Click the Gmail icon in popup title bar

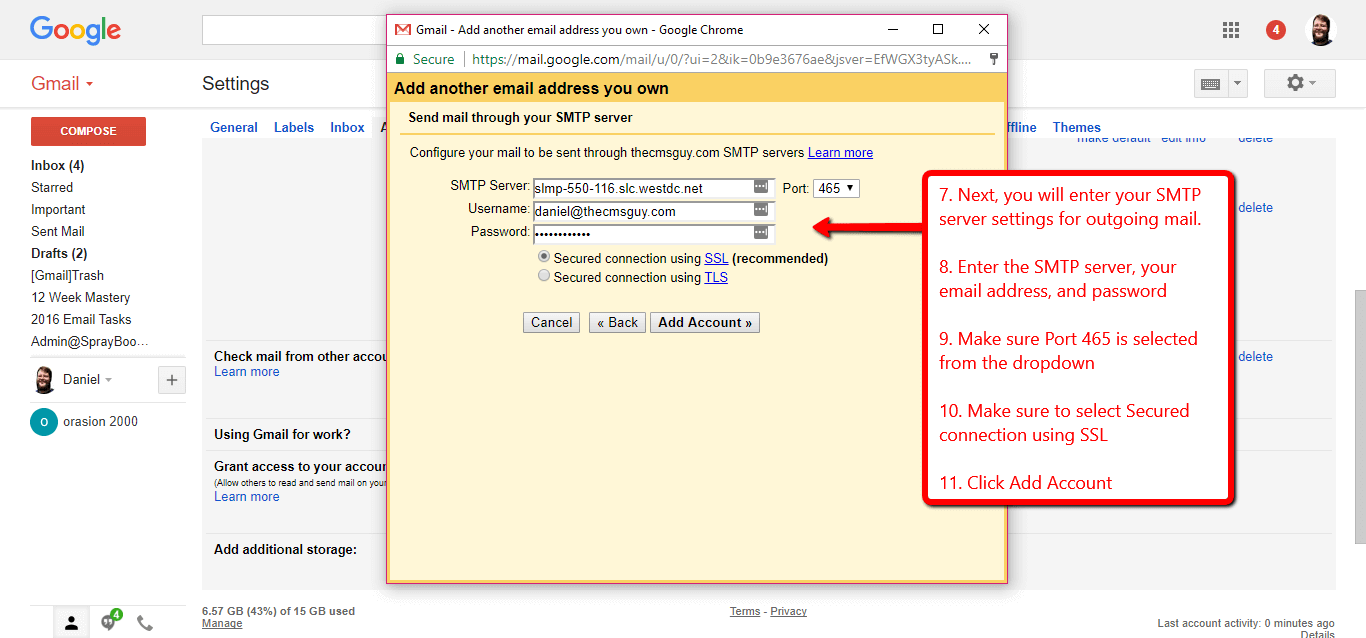pyautogui.click(x=403, y=30)
